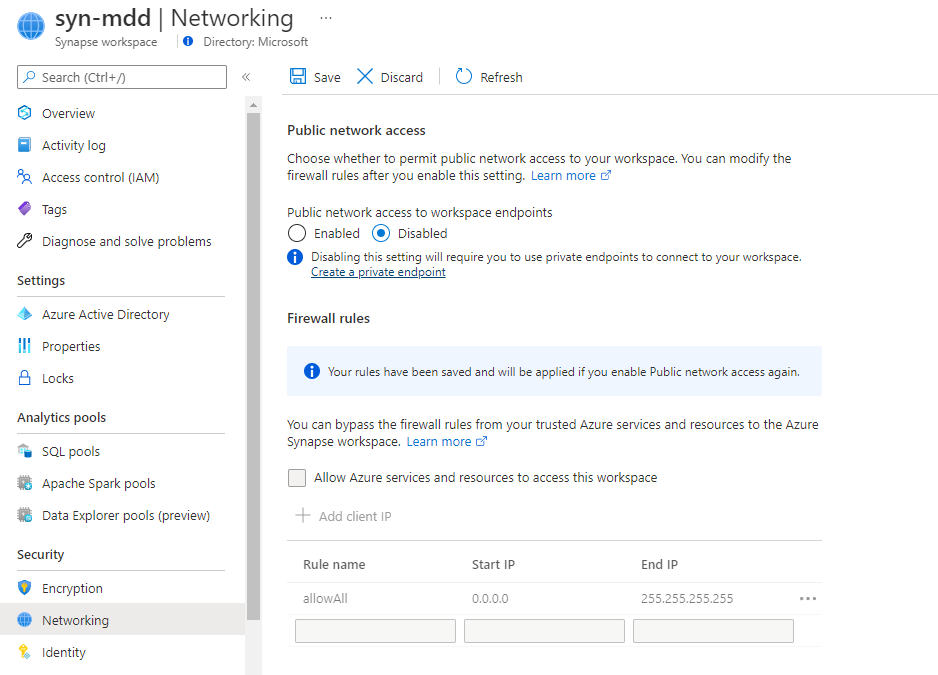
Task: Check Allow Azure services and resources checkbox
Action: 297,478
